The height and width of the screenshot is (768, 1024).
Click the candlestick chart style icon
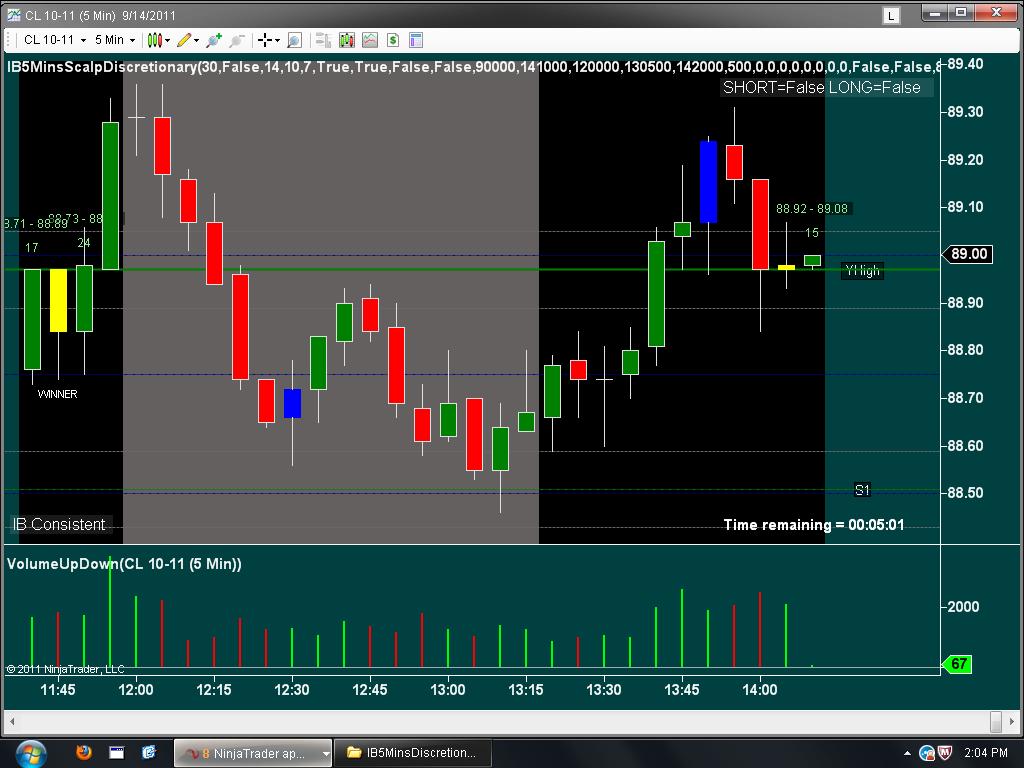point(154,40)
